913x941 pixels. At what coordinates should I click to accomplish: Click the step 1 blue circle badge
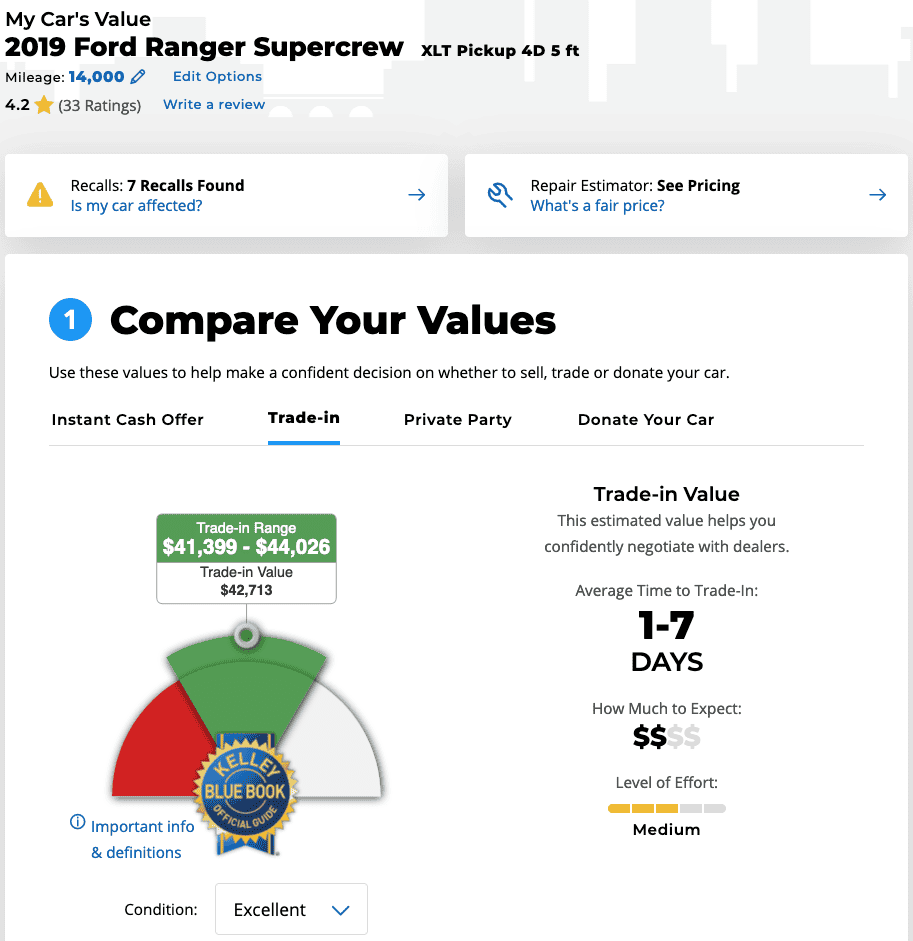pyautogui.click(x=70, y=319)
